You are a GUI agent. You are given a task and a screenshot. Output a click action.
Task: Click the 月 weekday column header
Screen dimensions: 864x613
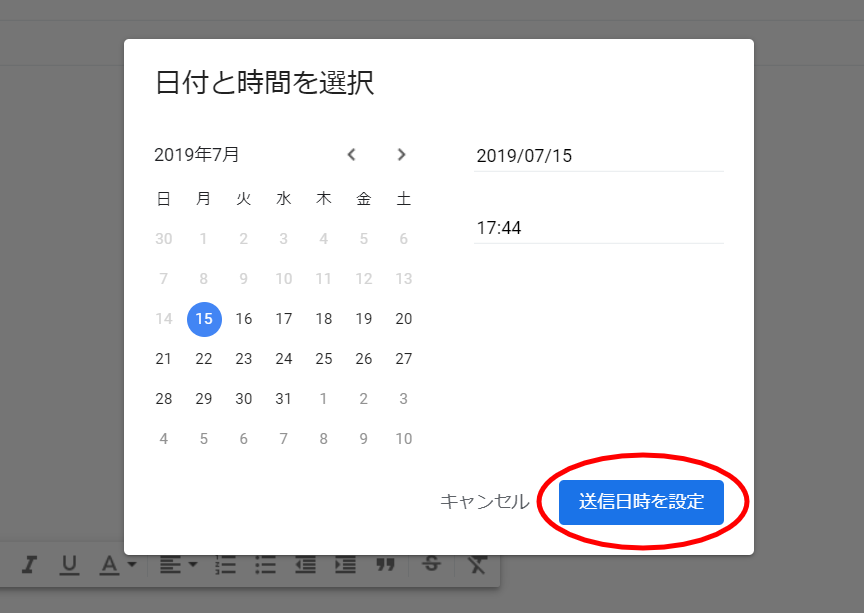coord(203,198)
